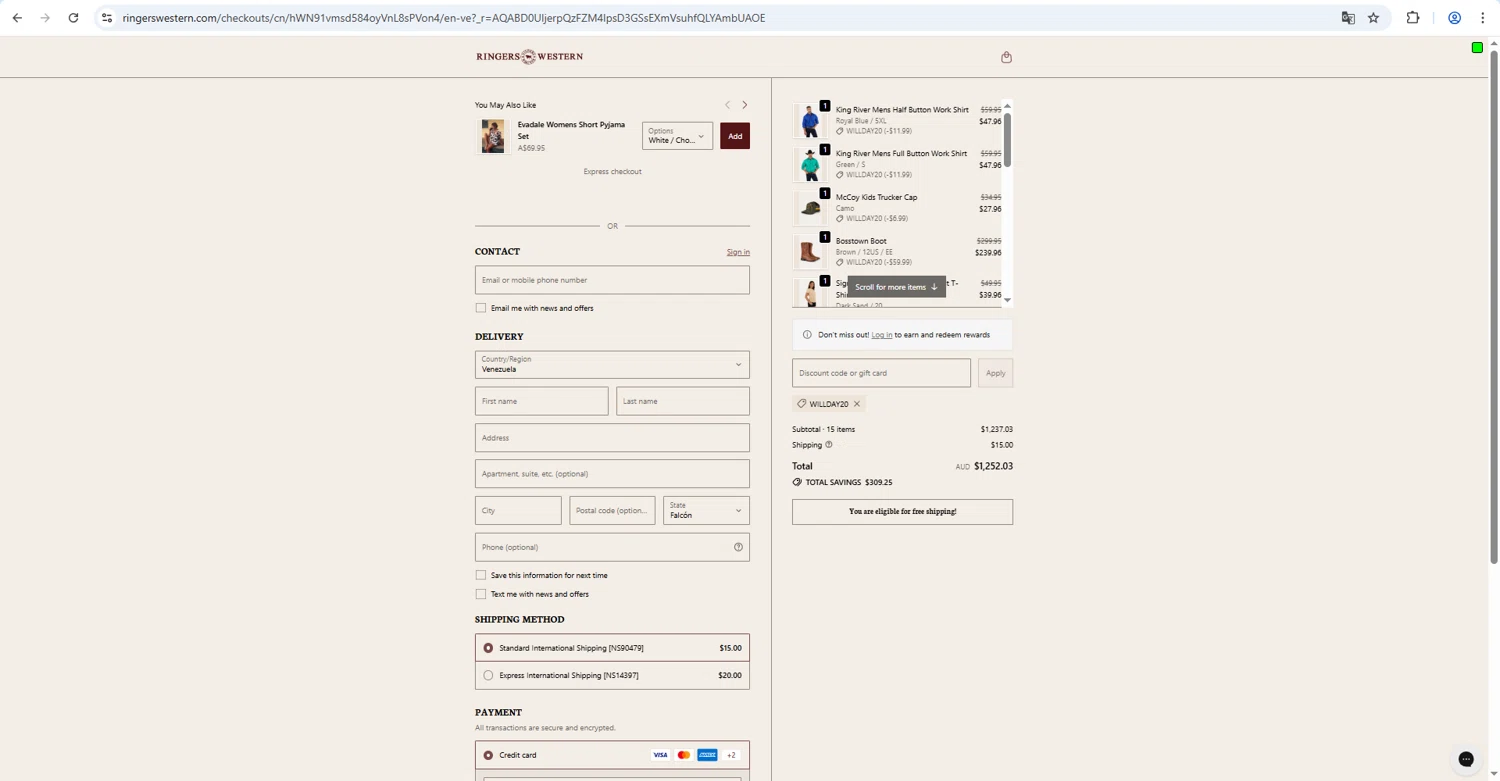
Task: Click the Apartment, suite field
Action: (x=612, y=474)
